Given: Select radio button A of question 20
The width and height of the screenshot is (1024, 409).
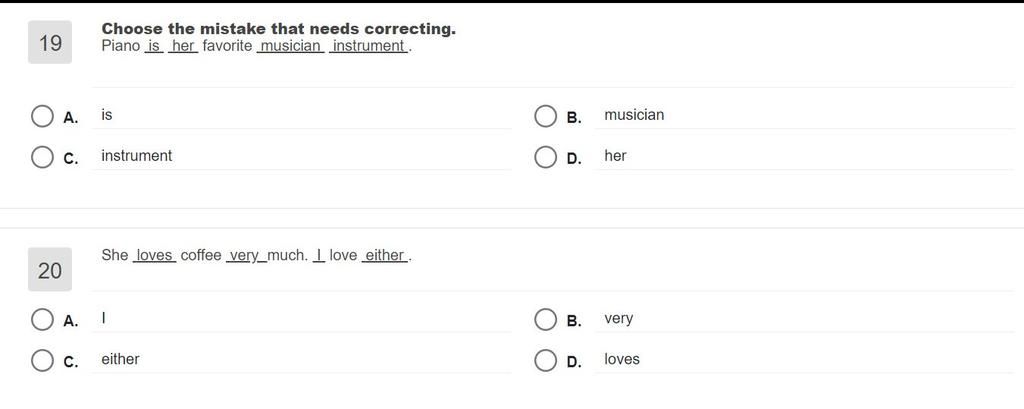Looking at the screenshot, I should [x=42, y=319].
